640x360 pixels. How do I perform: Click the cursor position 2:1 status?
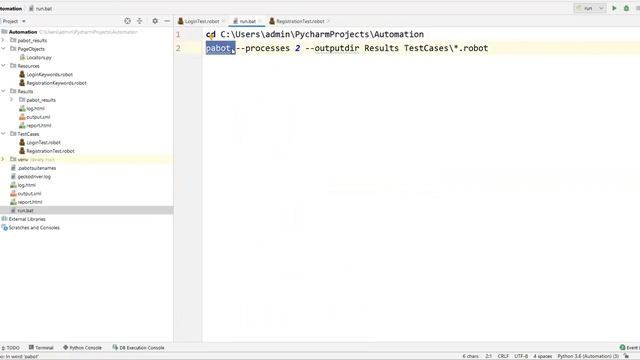pyautogui.click(x=488, y=356)
